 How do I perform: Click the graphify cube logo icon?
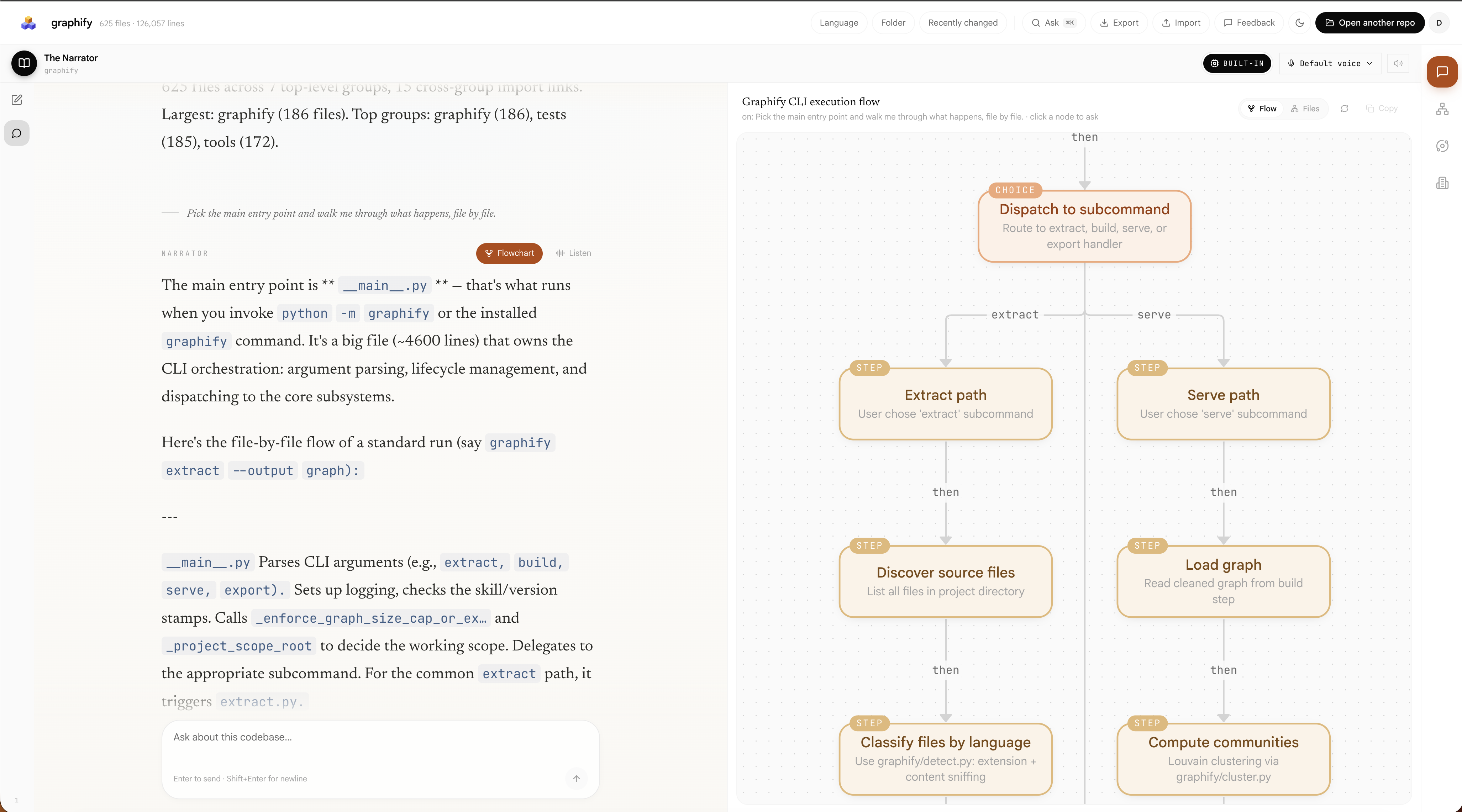[28, 23]
